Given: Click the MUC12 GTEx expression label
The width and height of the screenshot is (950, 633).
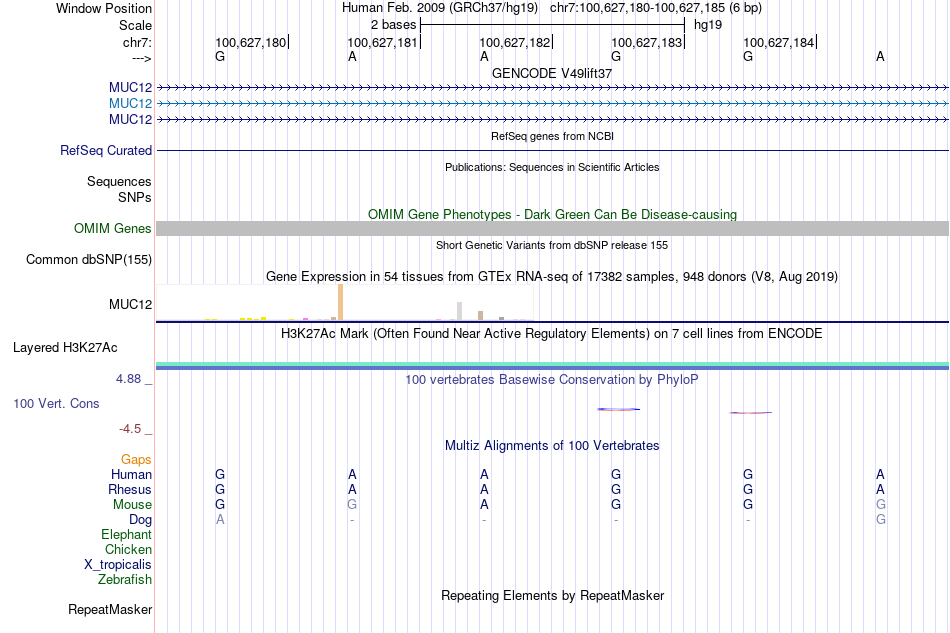Looking at the screenshot, I should click(130, 304).
